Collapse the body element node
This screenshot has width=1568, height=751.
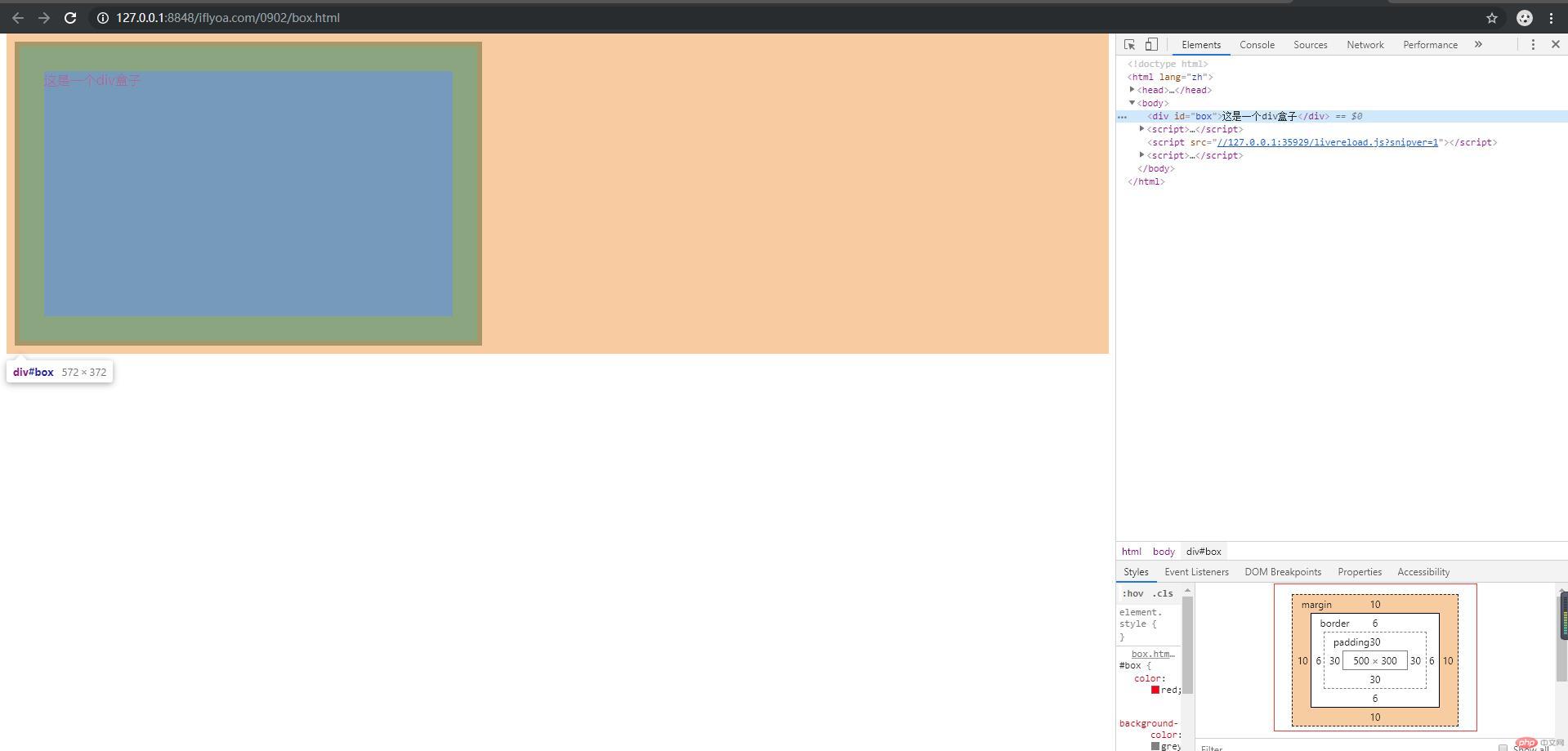click(1132, 103)
